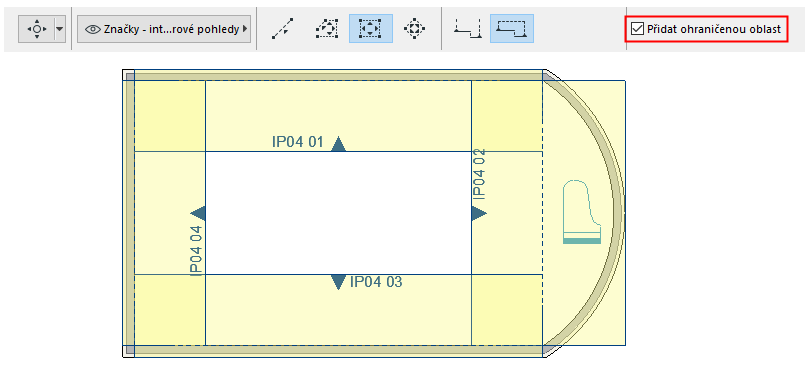Select the rectangular interior elevation method
810x370 pixels.
point(370,28)
